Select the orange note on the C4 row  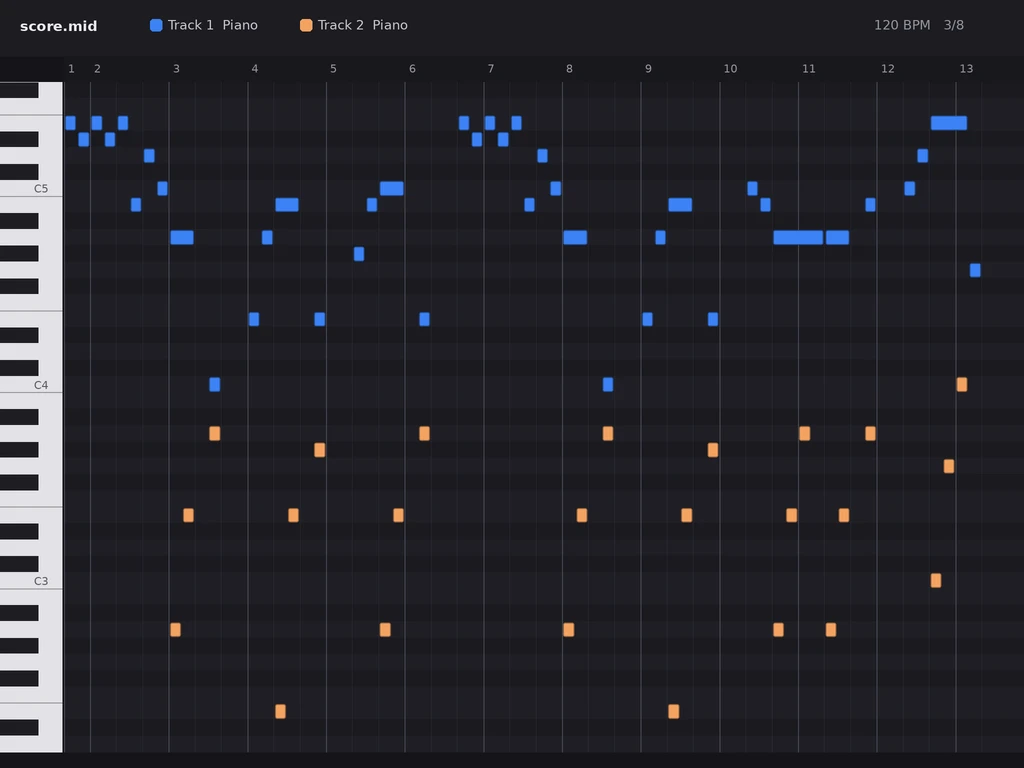(962, 385)
